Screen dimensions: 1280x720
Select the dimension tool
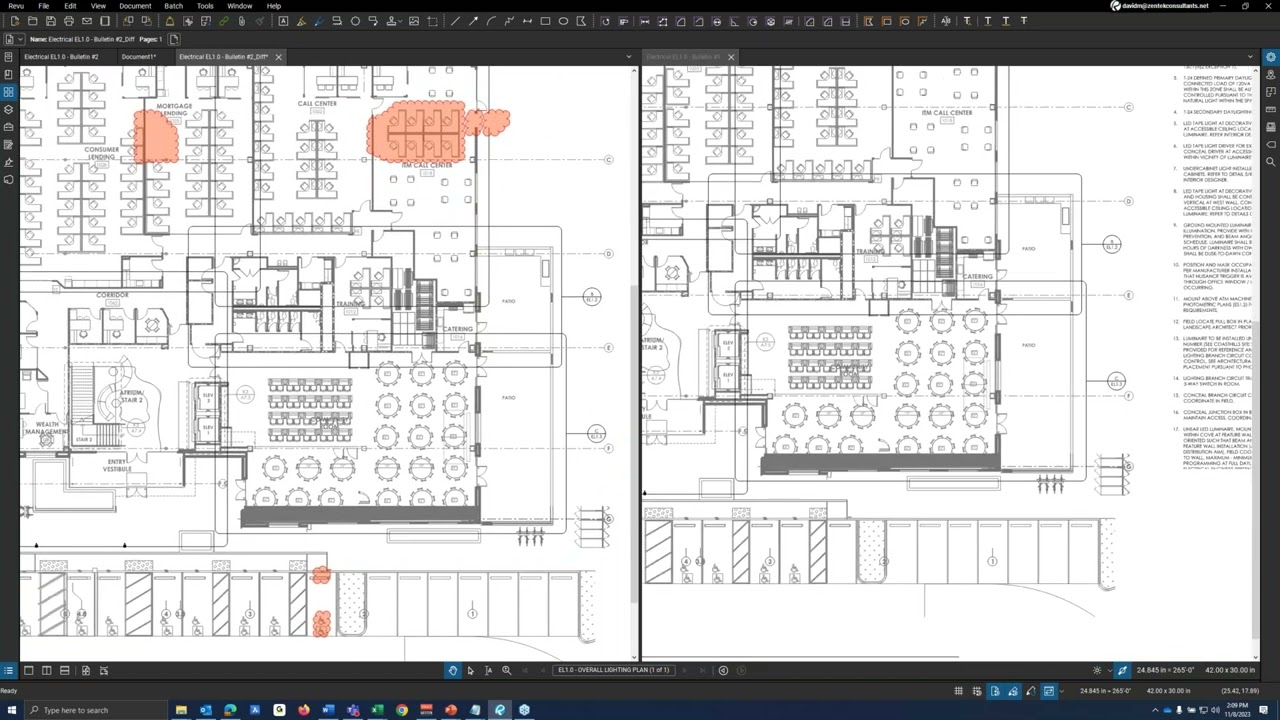pyautogui.click(x=527, y=21)
